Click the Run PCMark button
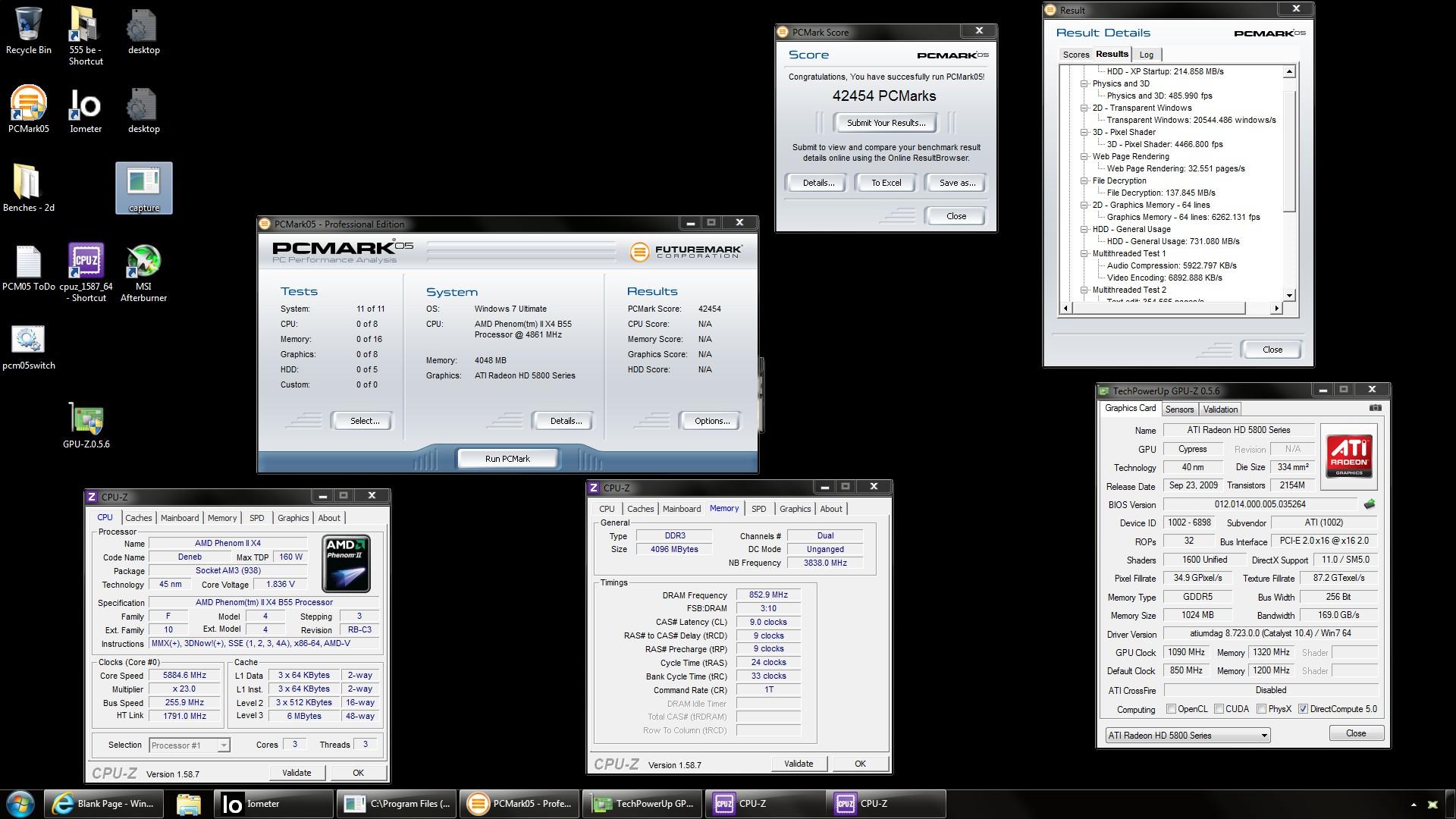Screen dimensions: 1456x819 tap(507, 459)
